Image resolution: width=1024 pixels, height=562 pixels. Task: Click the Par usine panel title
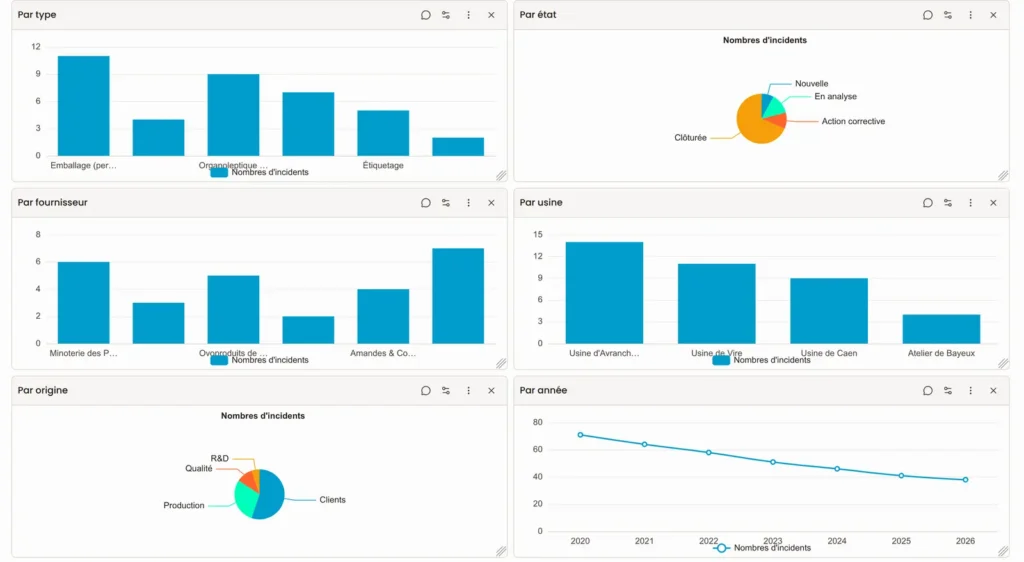(x=541, y=202)
